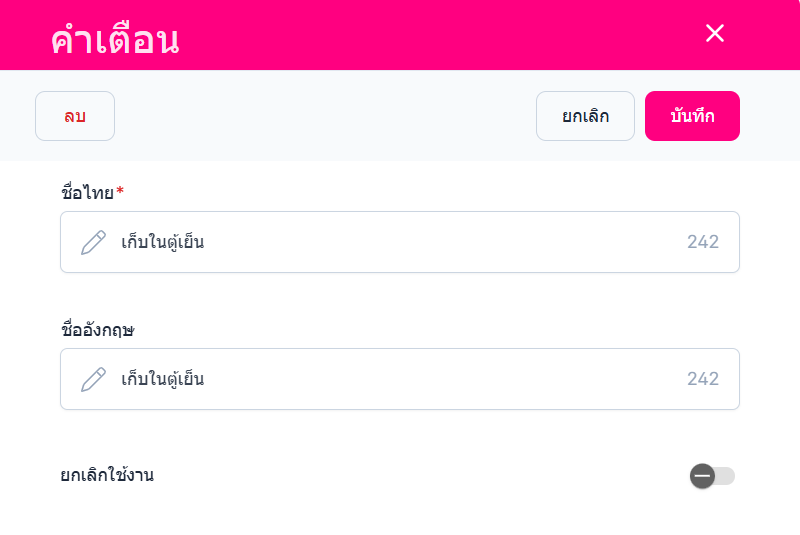Focus the ชื่ออังกฤษ text input
The image size is (800, 535).
point(400,379)
